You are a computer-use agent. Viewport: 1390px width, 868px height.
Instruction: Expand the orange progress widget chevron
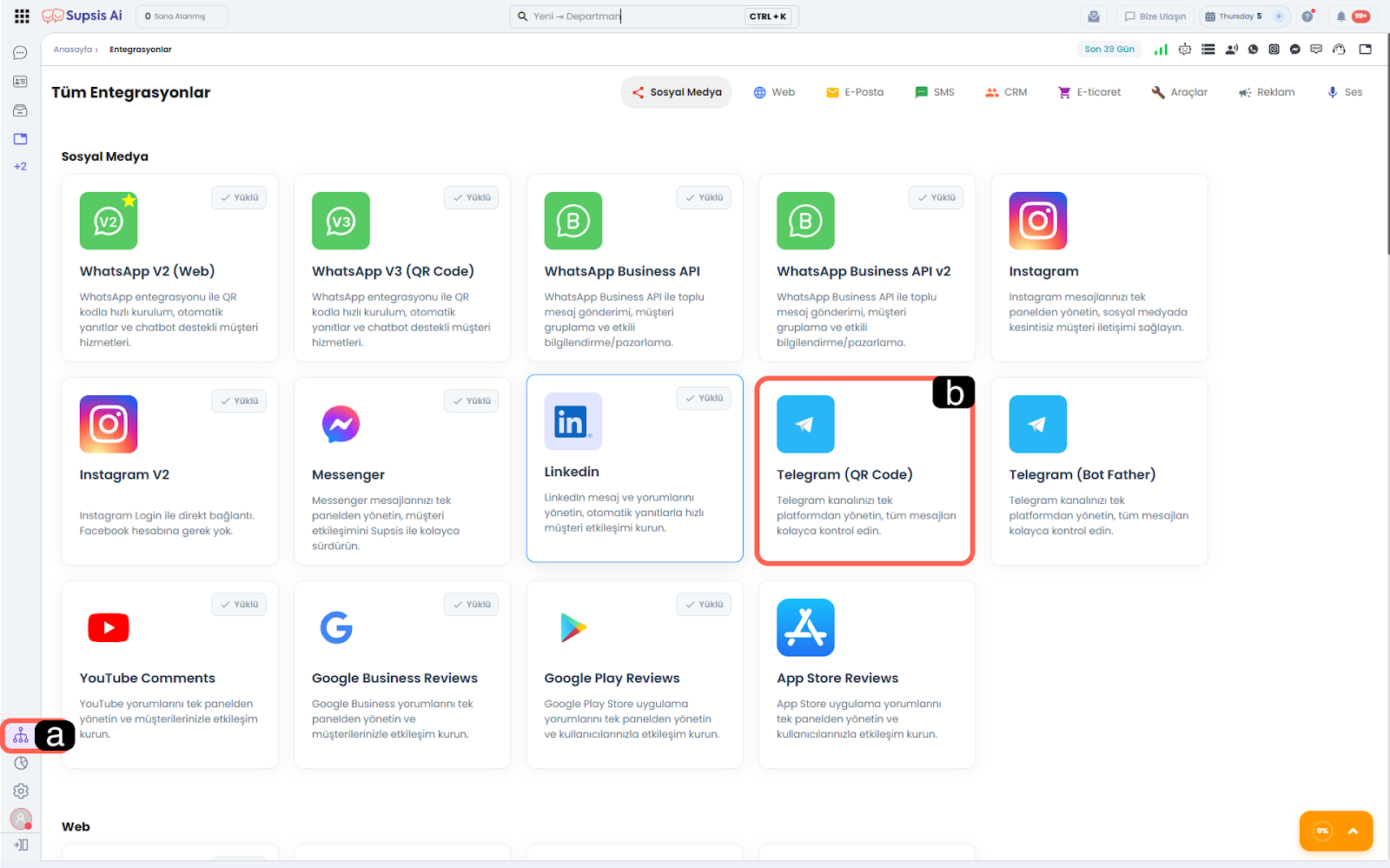point(1353,831)
